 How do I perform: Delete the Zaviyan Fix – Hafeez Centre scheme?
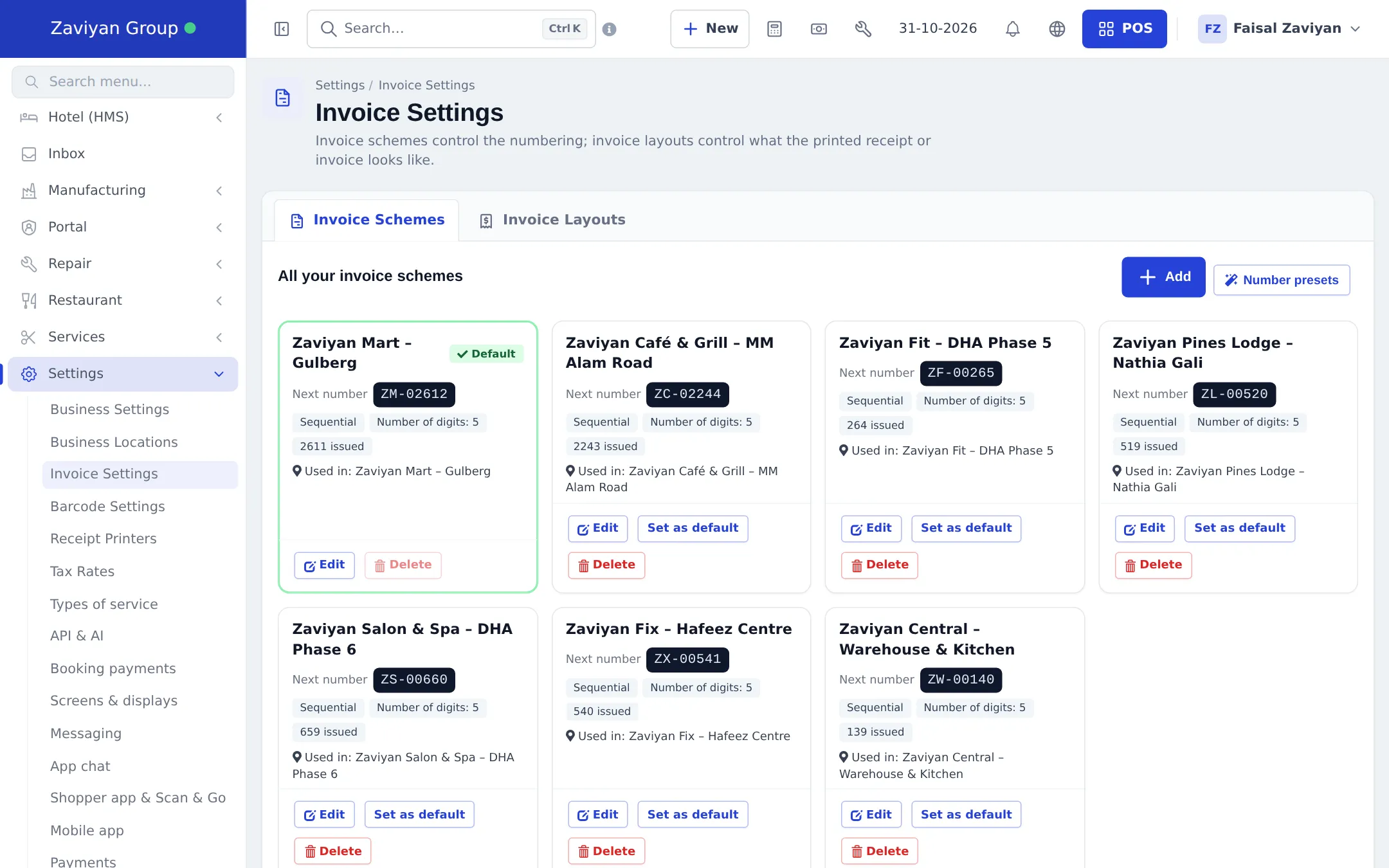point(606,851)
